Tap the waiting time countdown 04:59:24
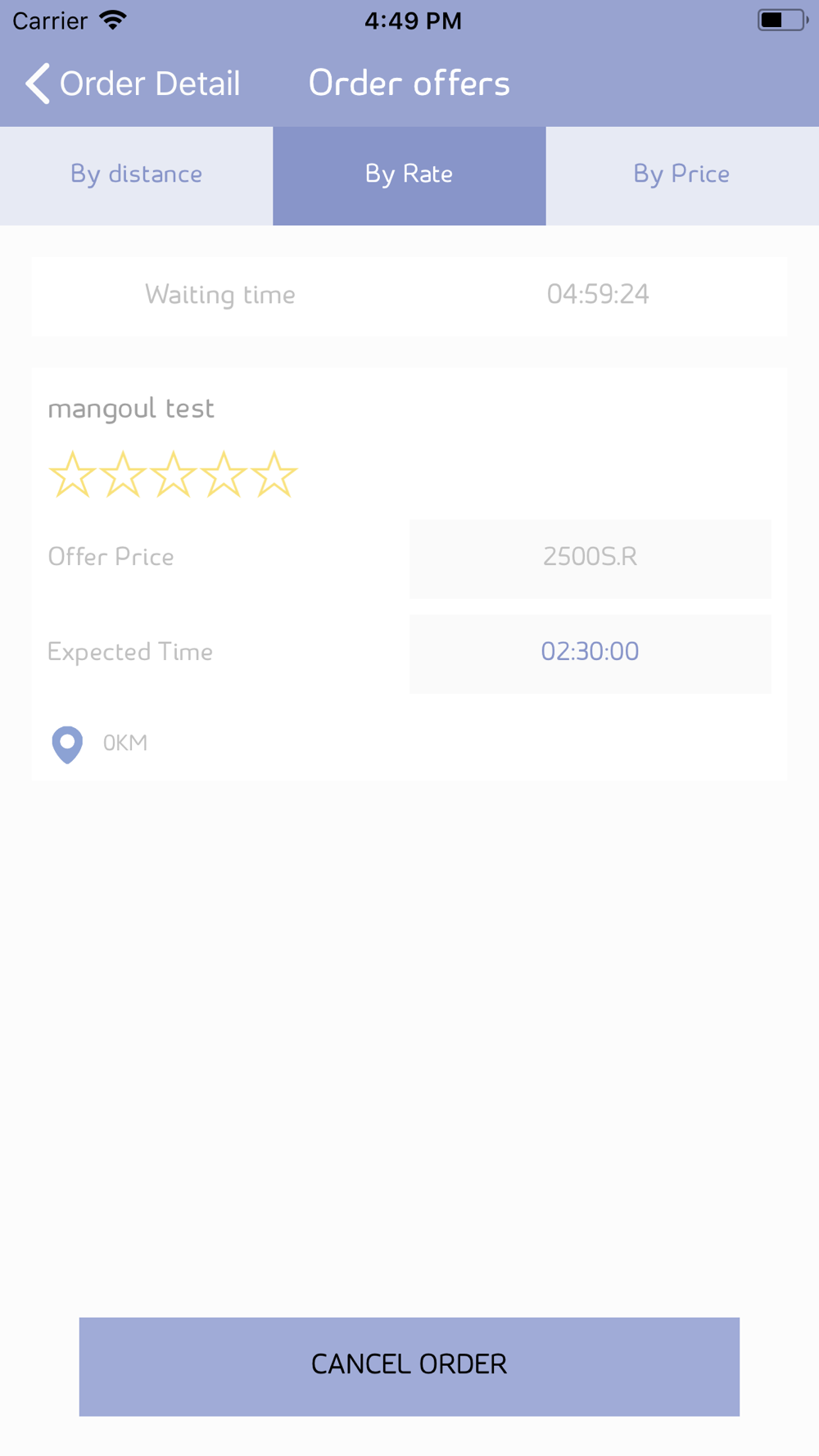819x1456 pixels. click(x=598, y=294)
